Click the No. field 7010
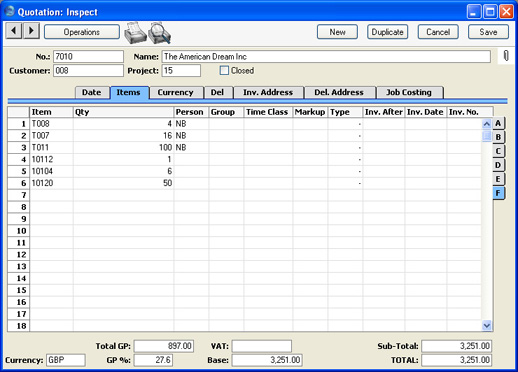The height and width of the screenshot is (372, 518). click(88, 56)
